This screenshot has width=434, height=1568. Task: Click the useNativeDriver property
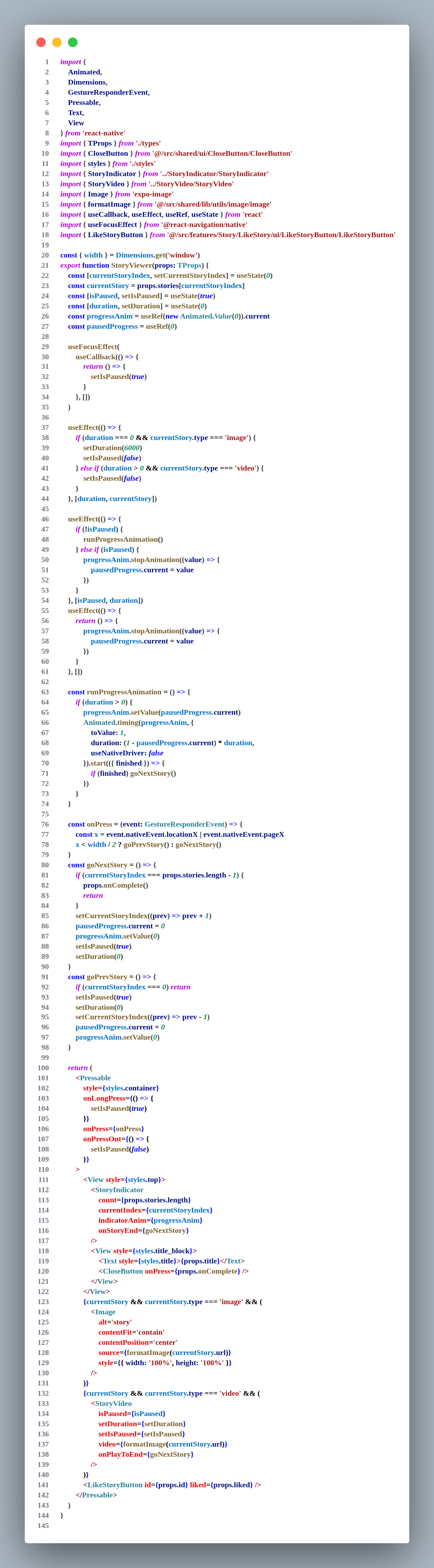(x=114, y=753)
